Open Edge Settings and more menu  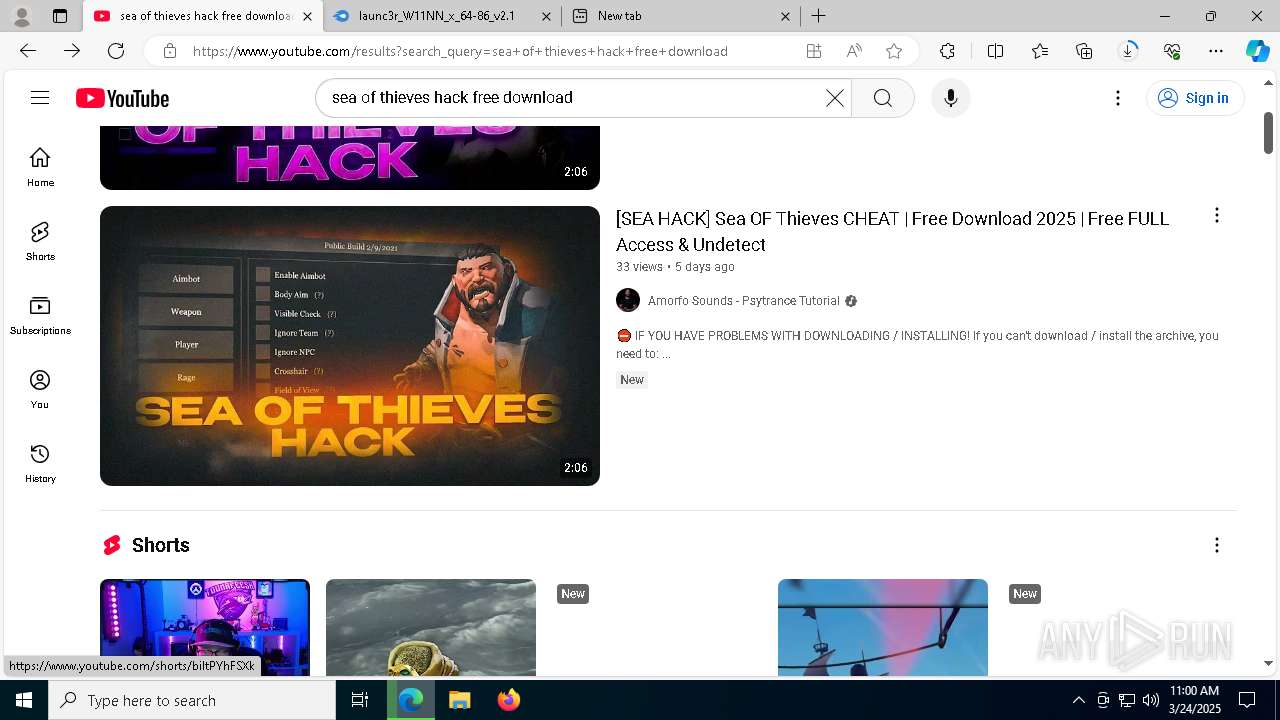1216,51
